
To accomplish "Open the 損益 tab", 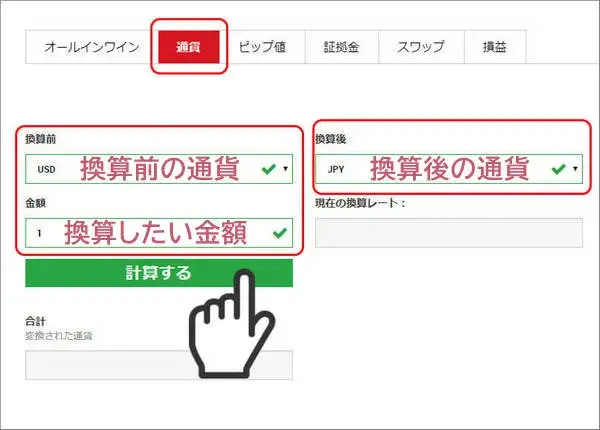I will (495, 47).
